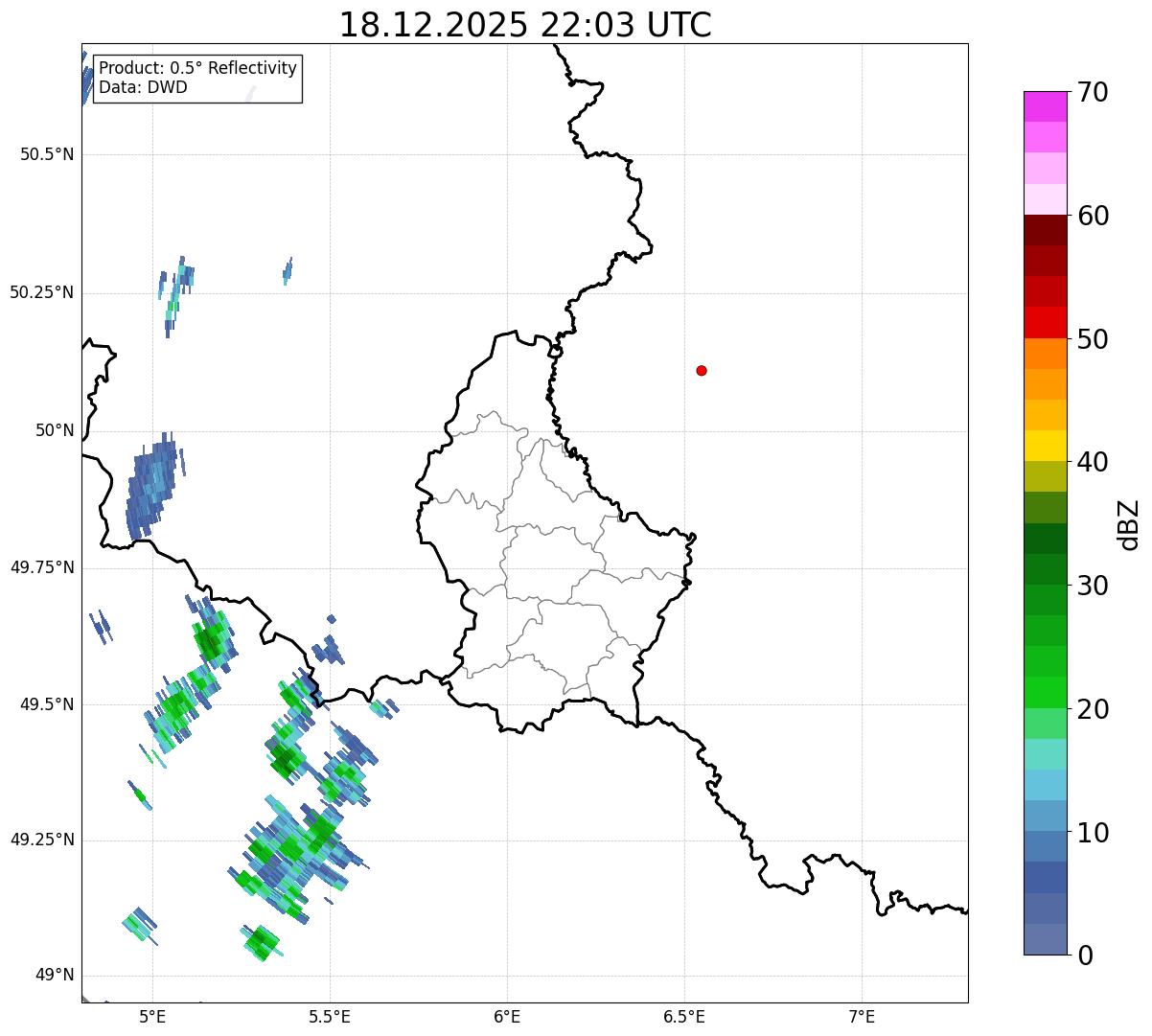The image size is (1152, 1036).
Task: Click the yellow colorbar segment above 40
Action: coord(1045,446)
